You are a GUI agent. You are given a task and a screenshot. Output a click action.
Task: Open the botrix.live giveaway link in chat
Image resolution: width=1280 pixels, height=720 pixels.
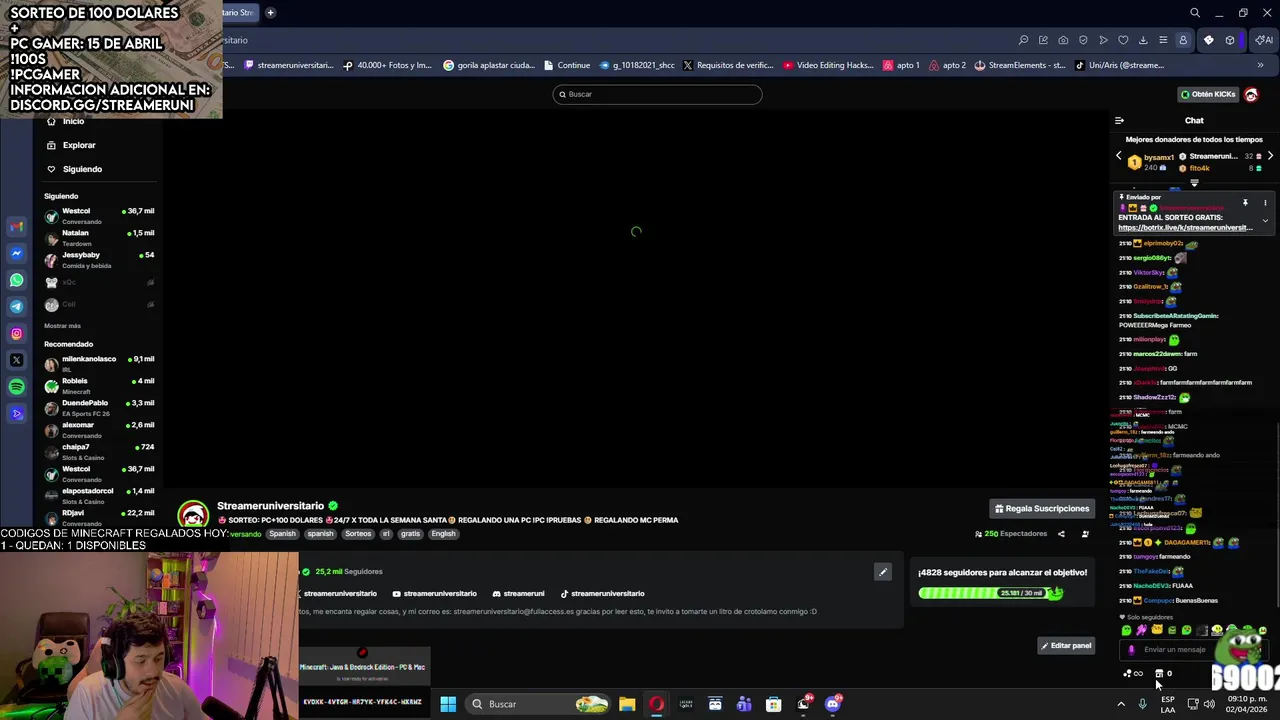1185,228
